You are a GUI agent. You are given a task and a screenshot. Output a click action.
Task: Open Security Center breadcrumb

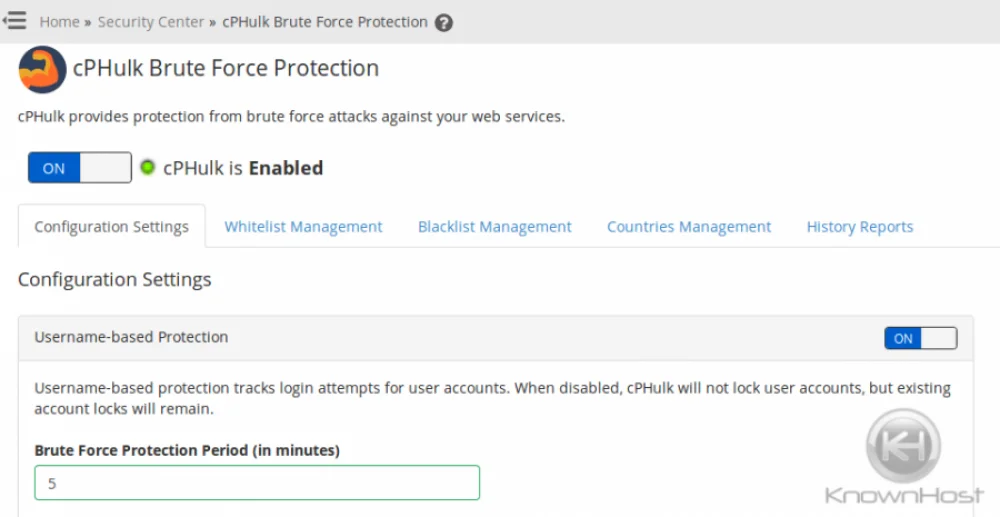[x=151, y=22]
